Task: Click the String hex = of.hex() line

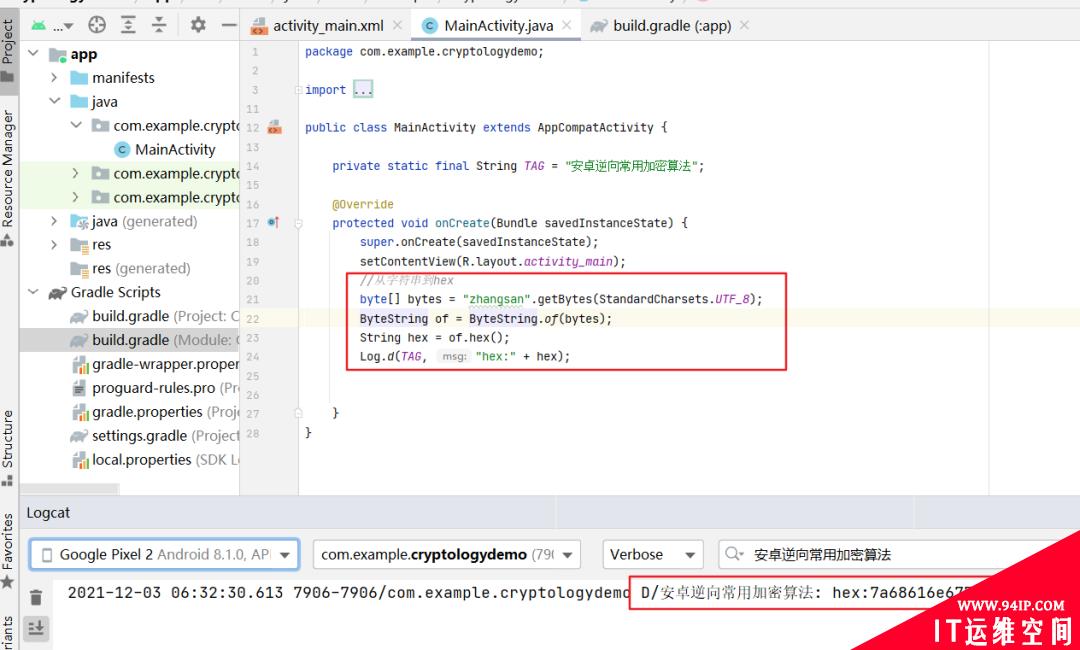Action: pyautogui.click(x=435, y=337)
